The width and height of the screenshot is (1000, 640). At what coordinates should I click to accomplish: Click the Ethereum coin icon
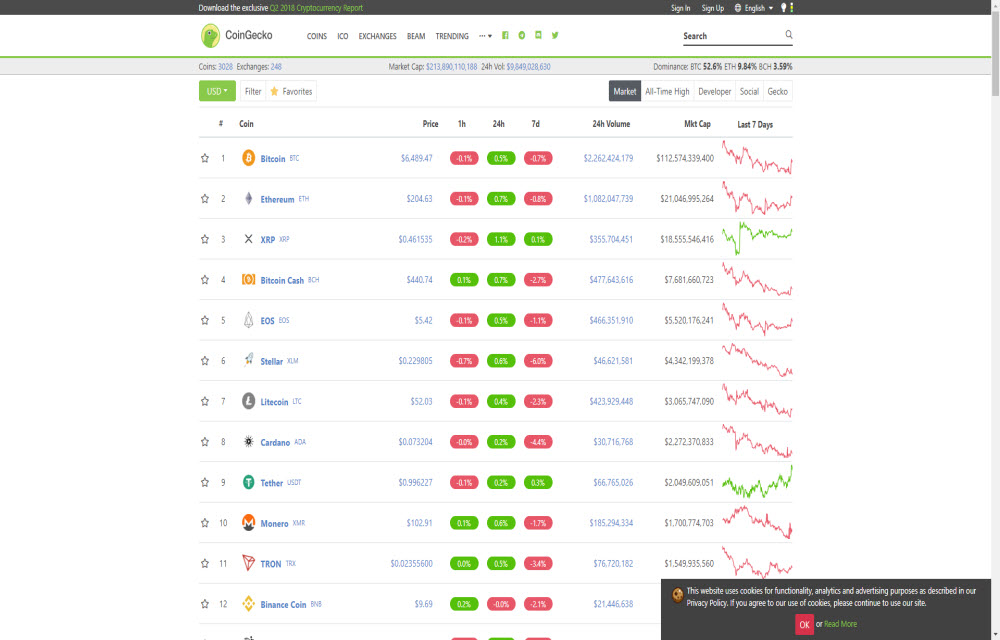(x=248, y=198)
